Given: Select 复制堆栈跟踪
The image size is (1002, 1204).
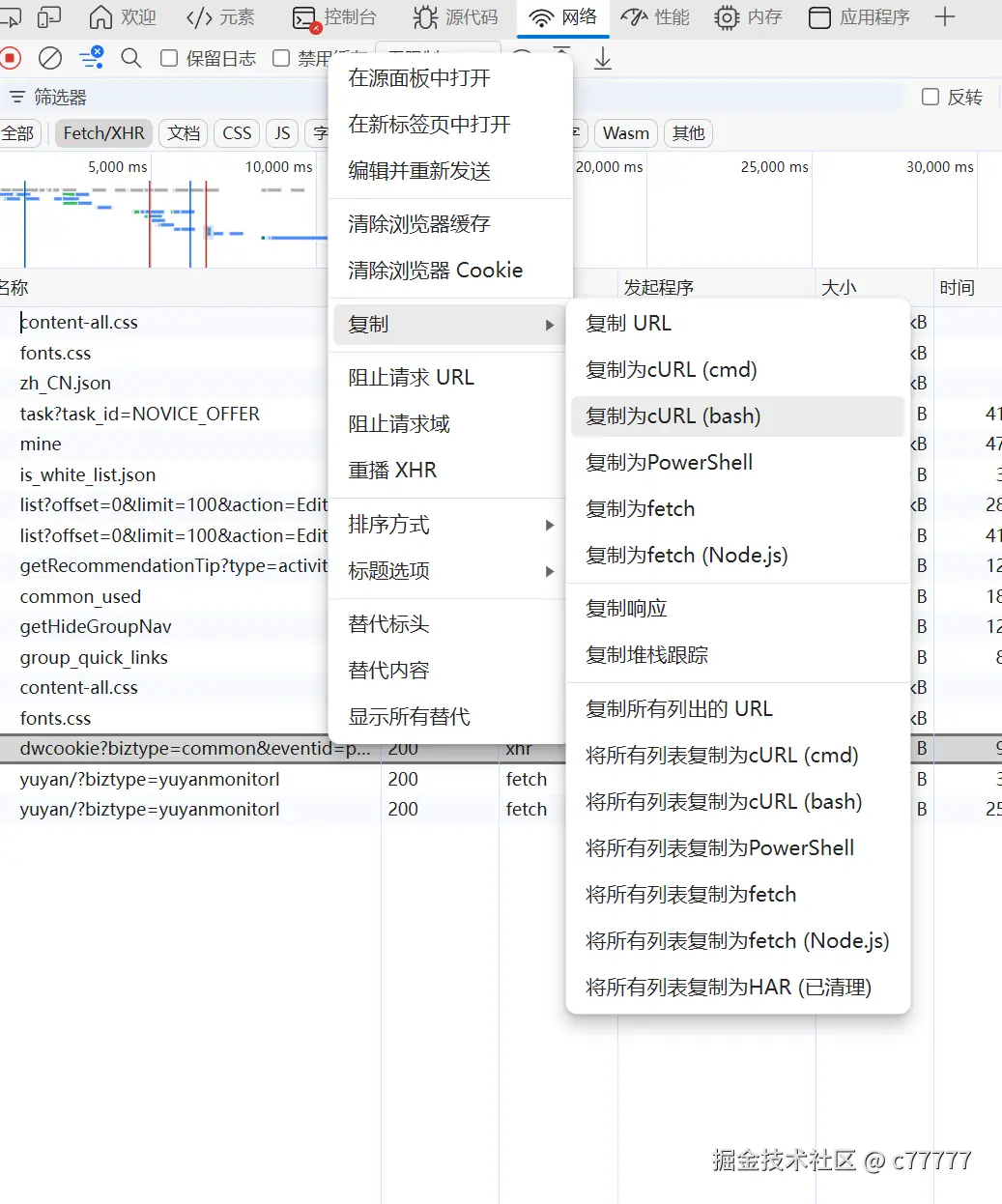Looking at the screenshot, I should tap(737, 655).
